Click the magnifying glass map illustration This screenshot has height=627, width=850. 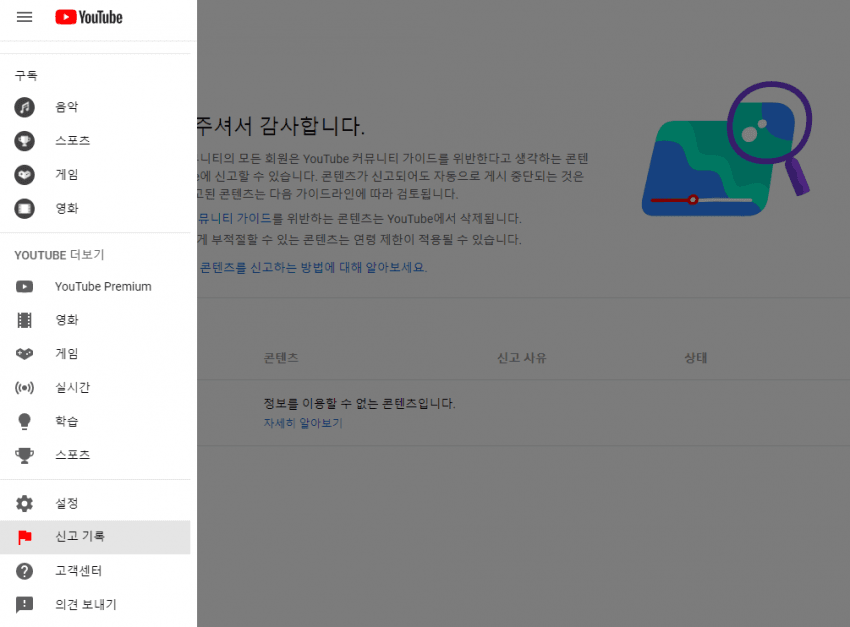pos(726,150)
